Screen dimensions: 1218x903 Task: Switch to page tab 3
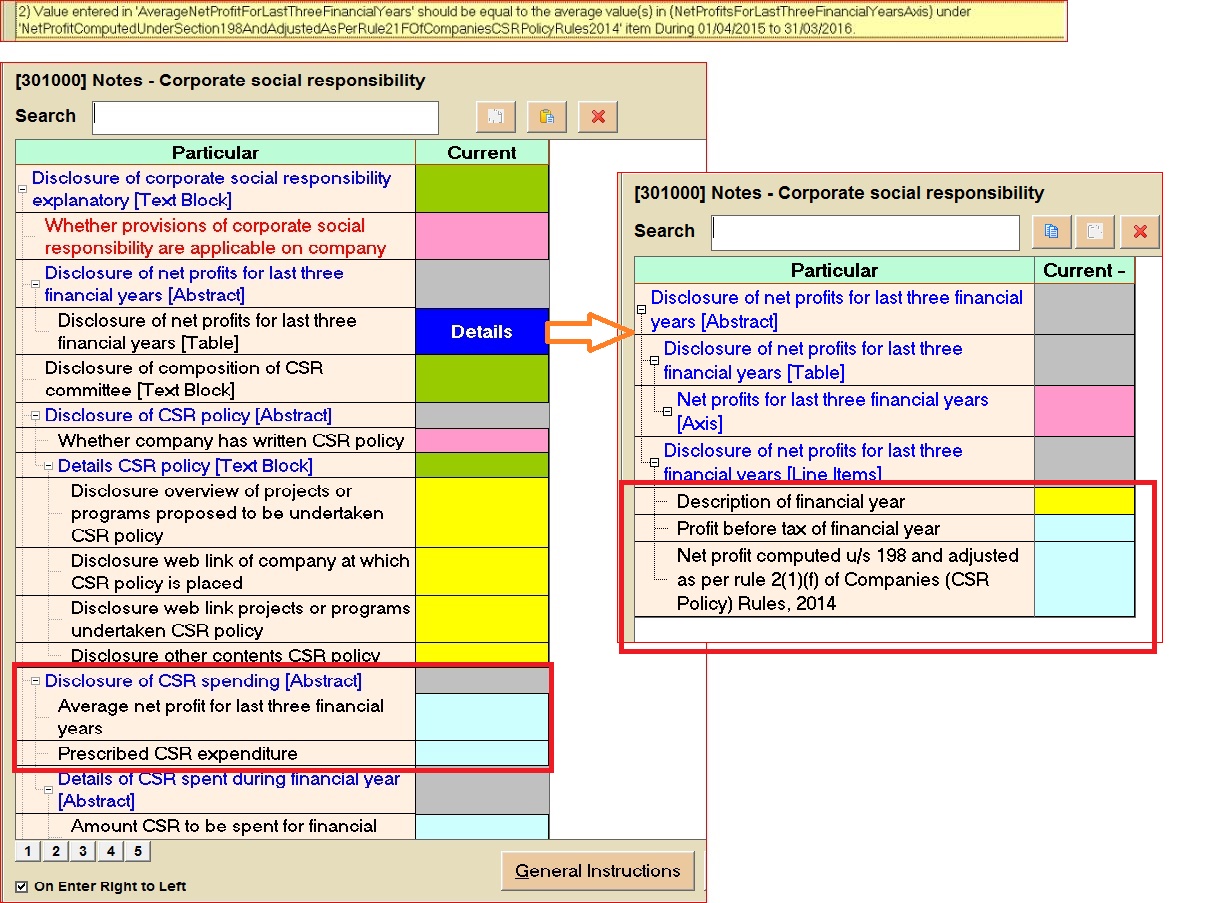[x=83, y=852]
